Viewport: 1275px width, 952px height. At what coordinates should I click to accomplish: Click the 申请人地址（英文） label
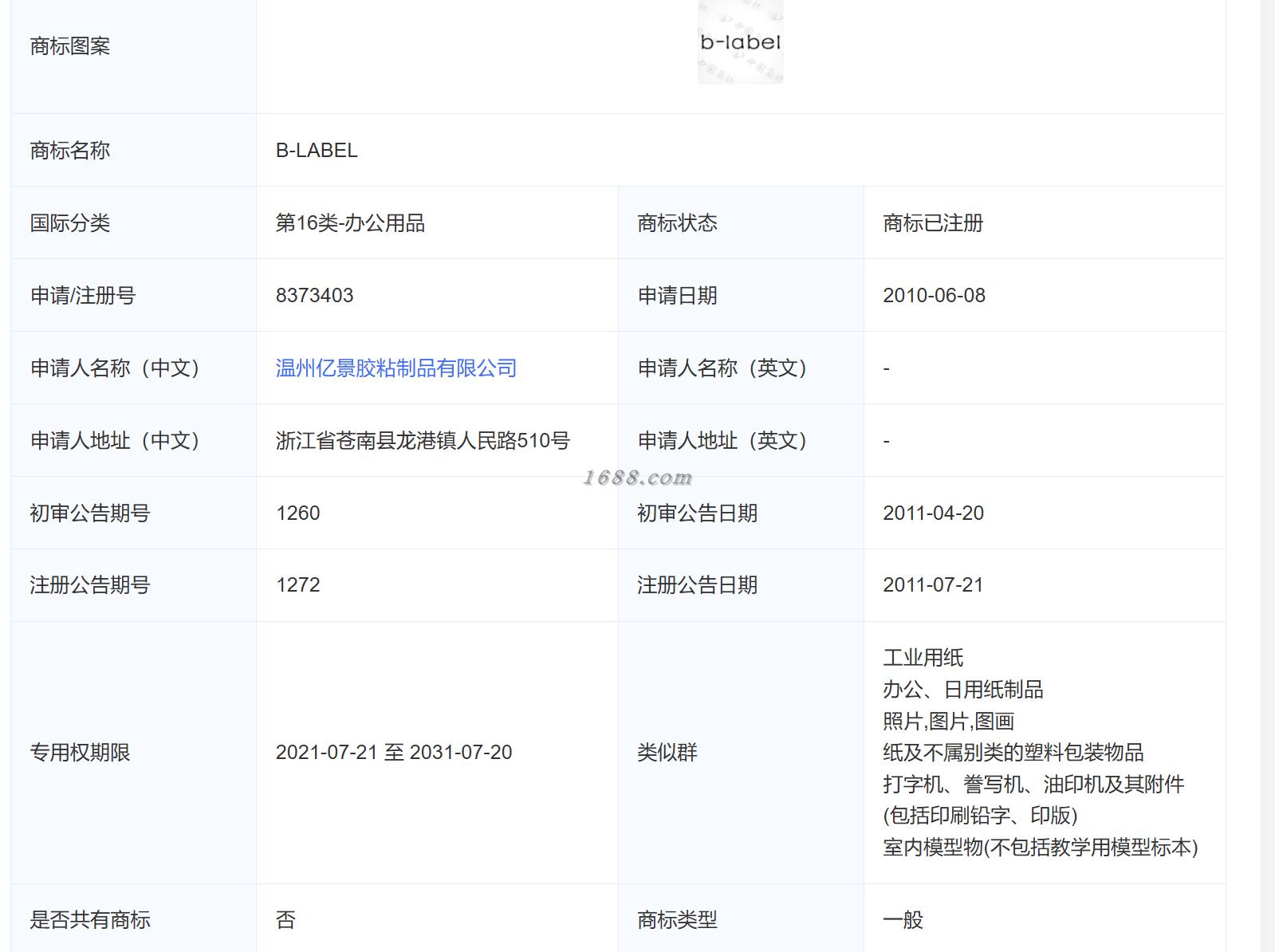coord(722,441)
